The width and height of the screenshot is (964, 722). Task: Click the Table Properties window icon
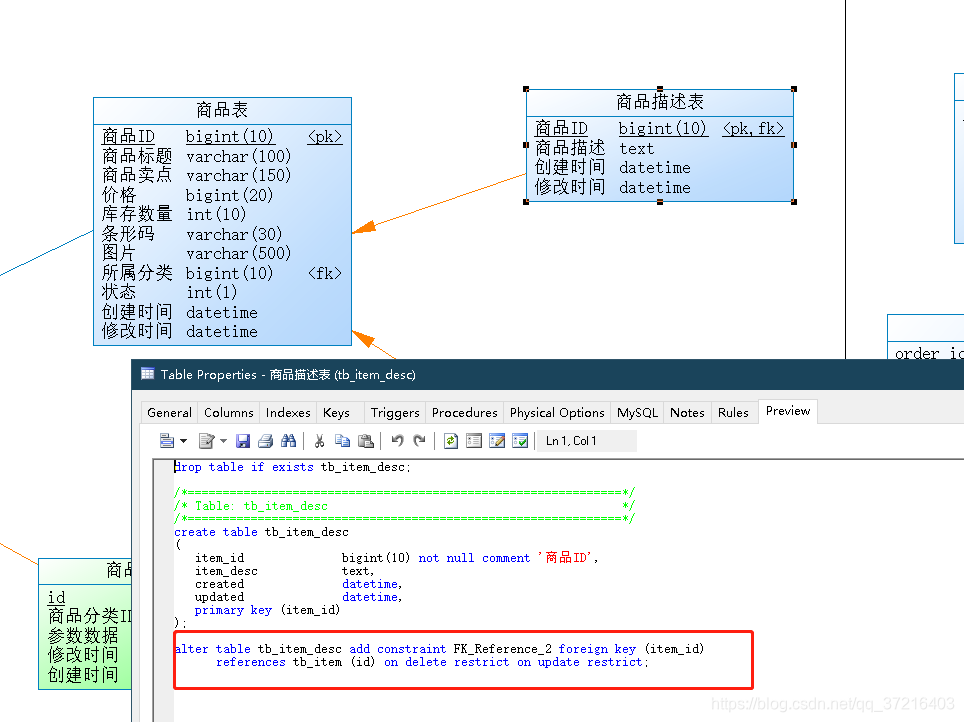[x=148, y=374]
